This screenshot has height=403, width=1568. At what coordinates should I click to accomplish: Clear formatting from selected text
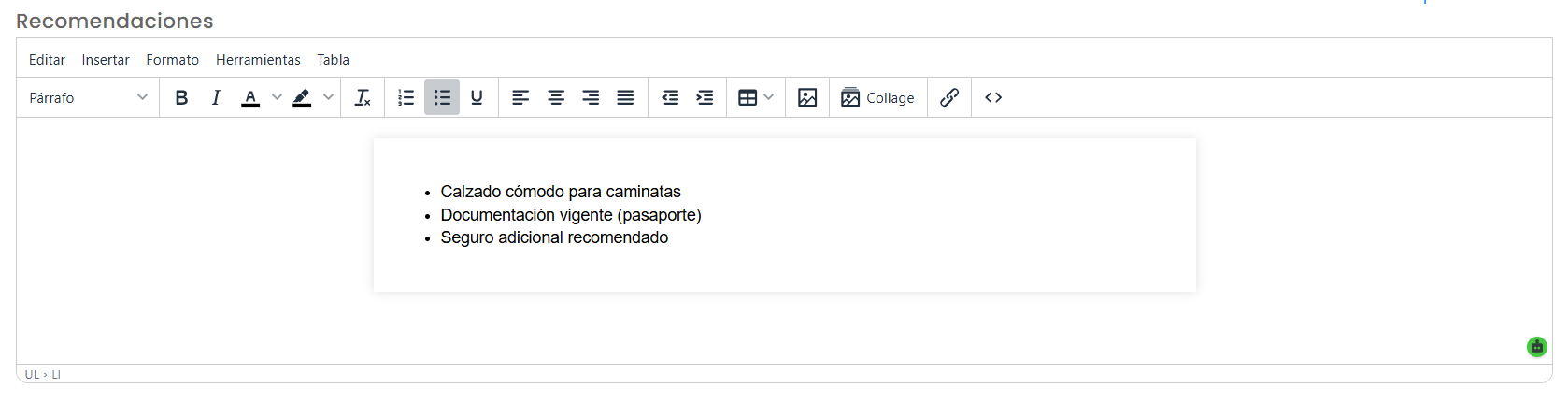point(363,97)
